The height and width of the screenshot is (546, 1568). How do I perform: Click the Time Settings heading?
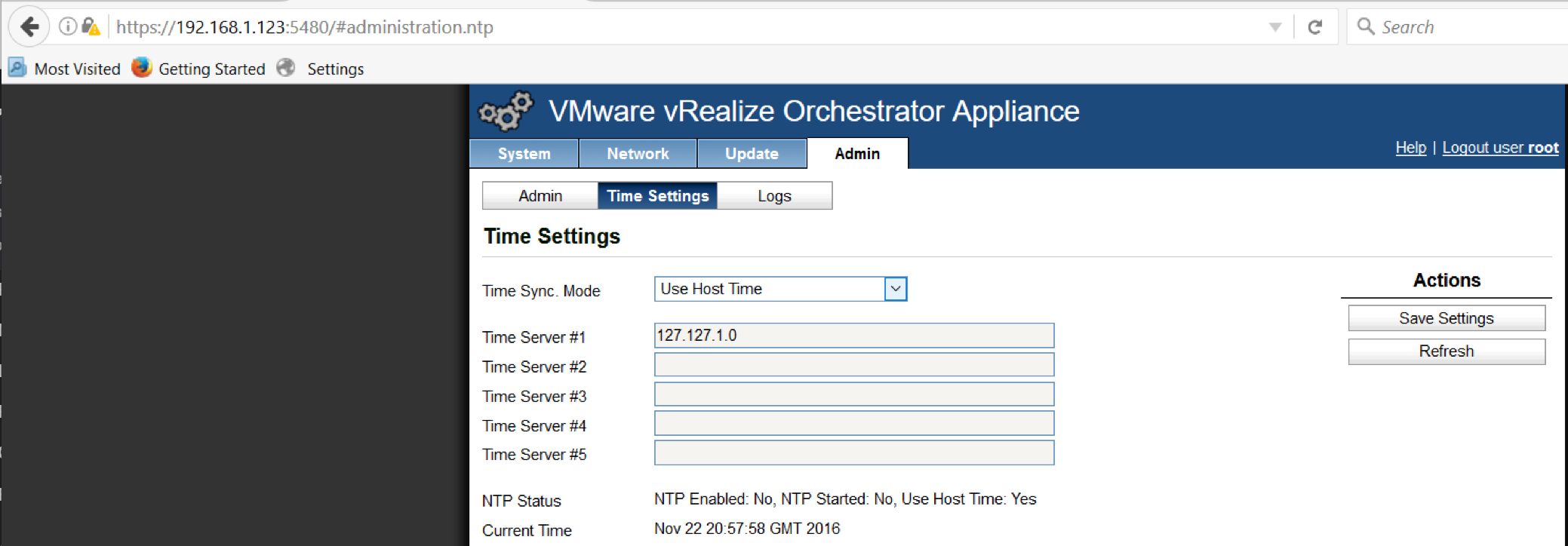[x=552, y=237]
